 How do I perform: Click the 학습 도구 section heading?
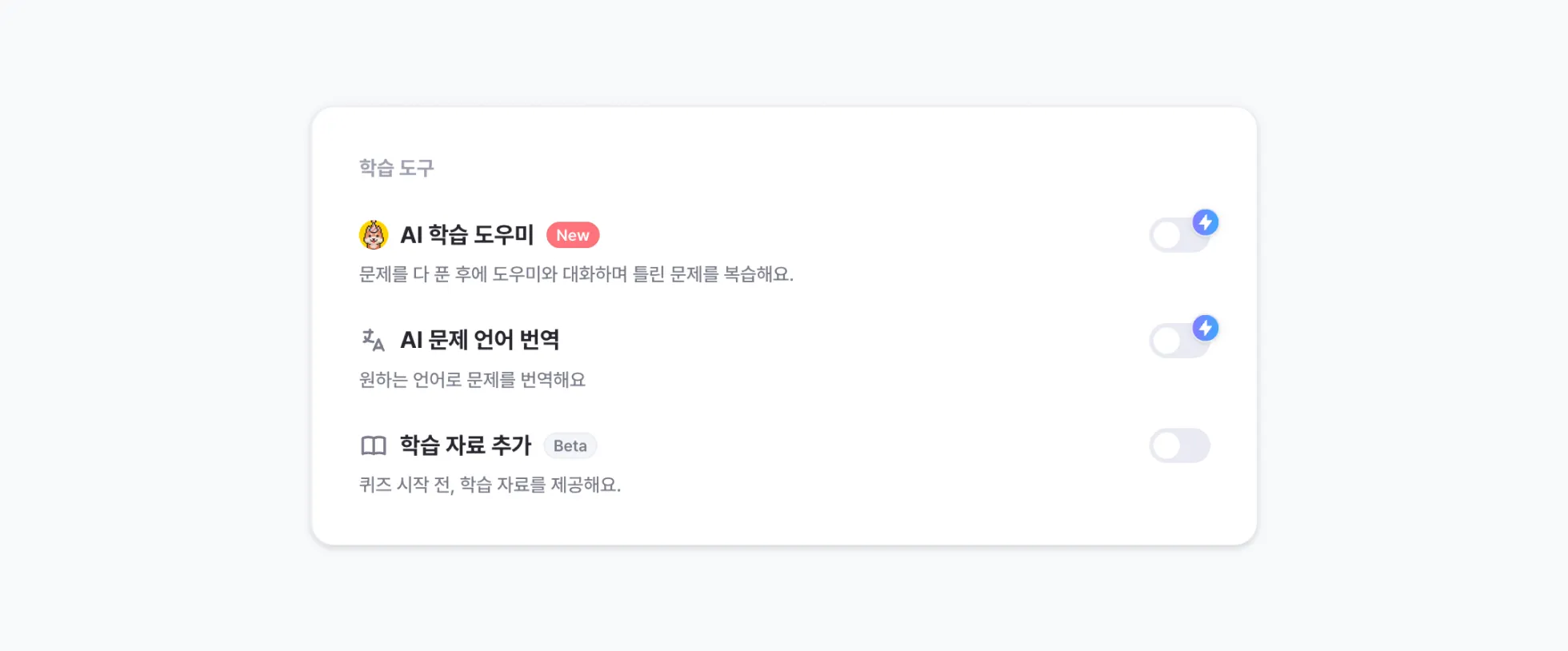pyautogui.click(x=396, y=168)
